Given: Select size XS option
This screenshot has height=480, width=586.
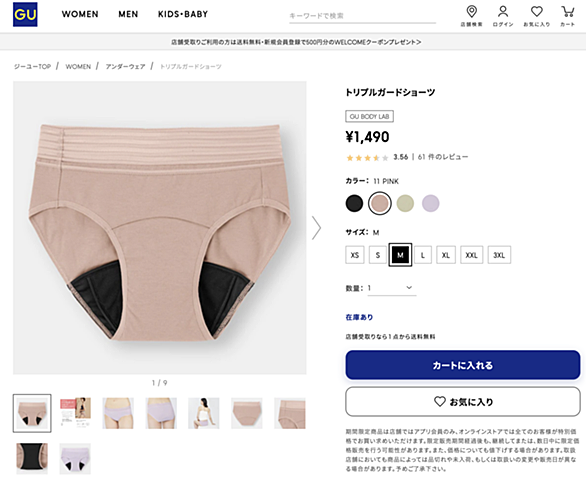Looking at the screenshot, I should coord(355,255).
